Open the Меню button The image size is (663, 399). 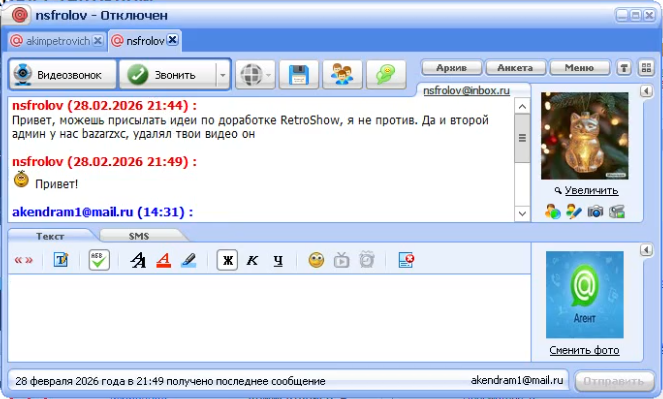[x=579, y=68]
